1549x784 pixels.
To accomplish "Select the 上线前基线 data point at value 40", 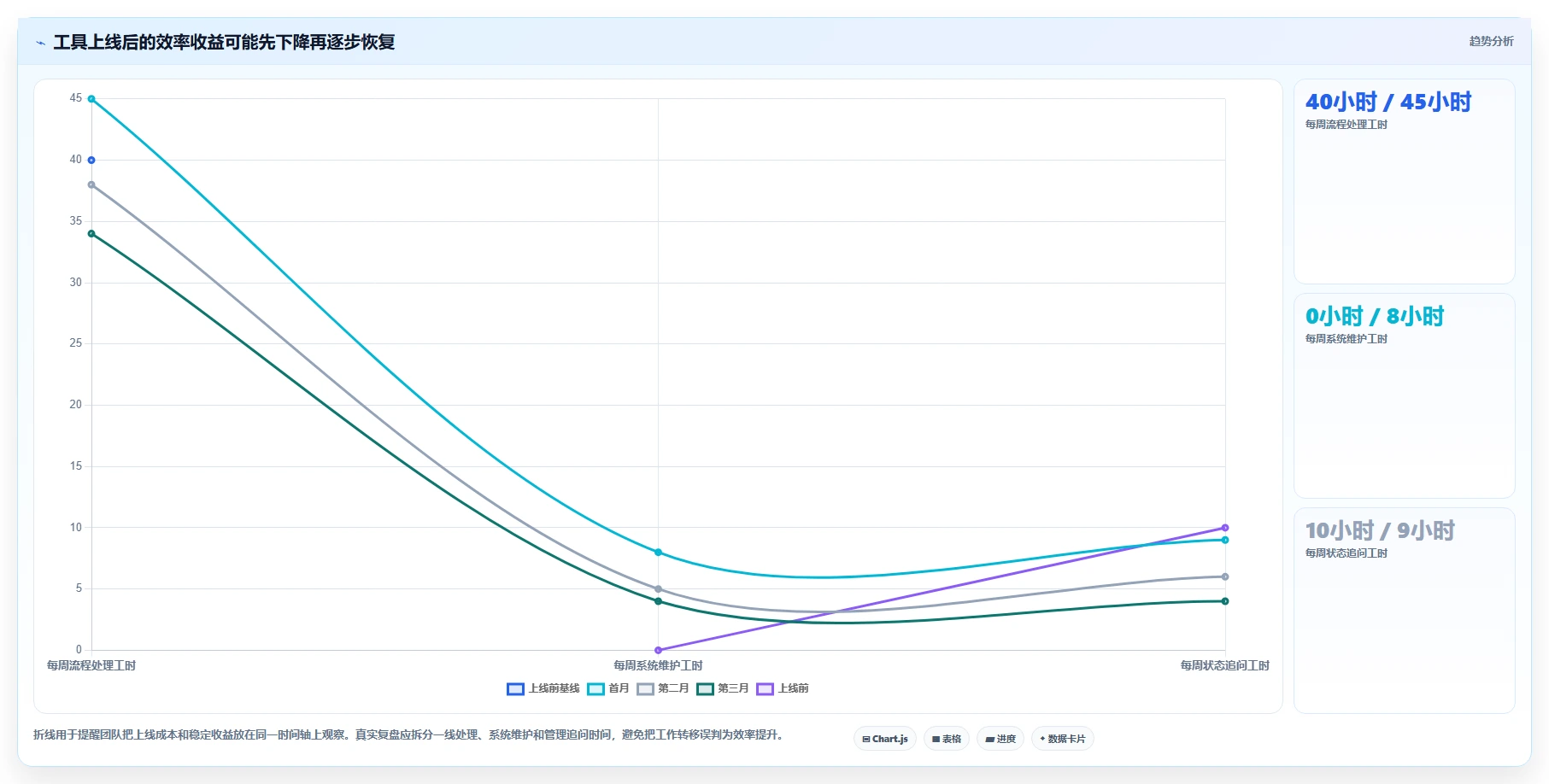I will (91, 161).
